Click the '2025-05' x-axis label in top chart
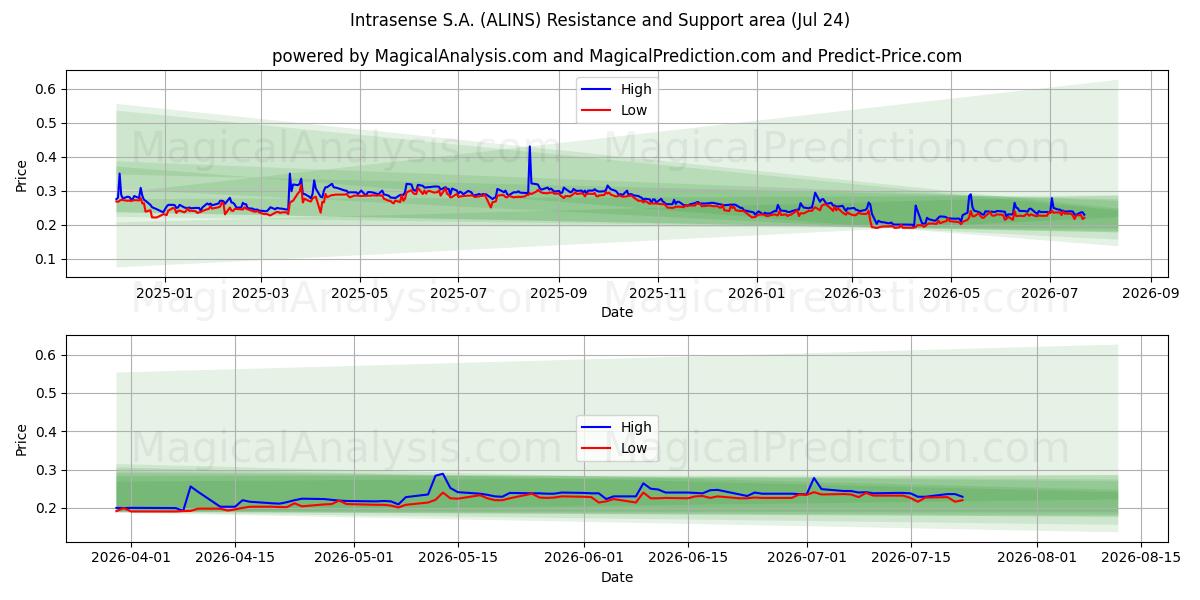 [x=360, y=293]
